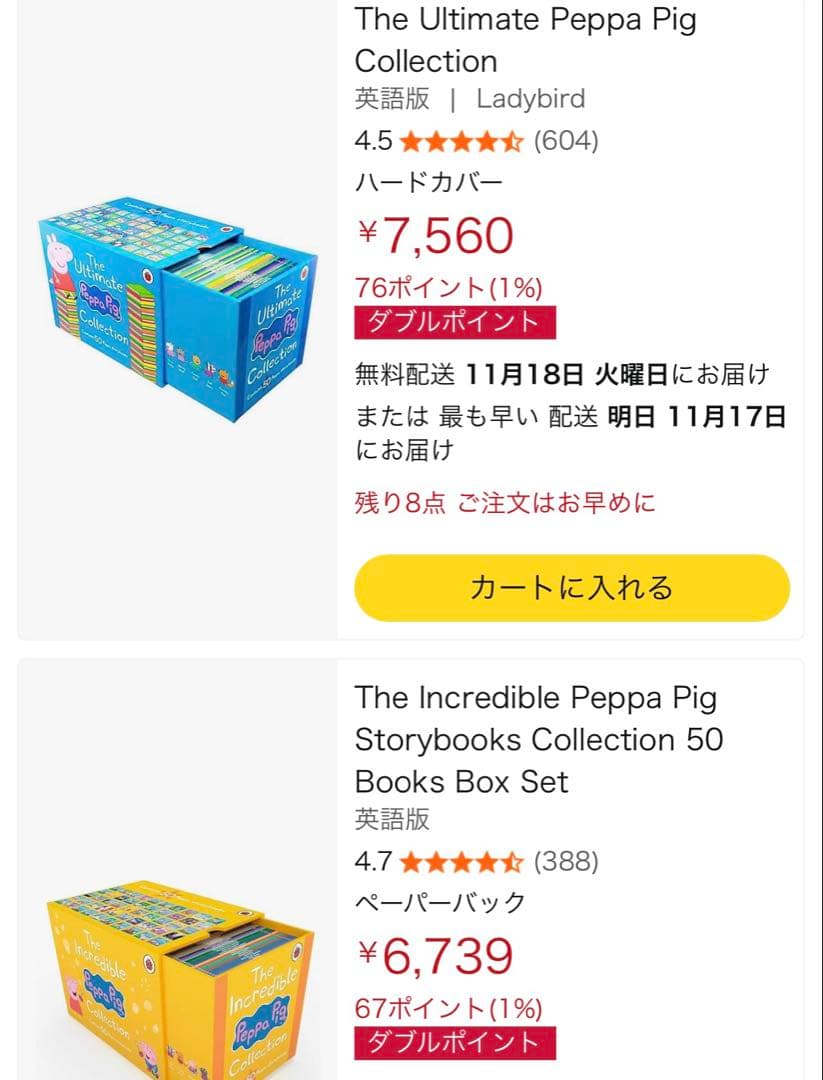Click the Ladybird publisher link
The image size is (823, 1080).
(x=531, y=99)
